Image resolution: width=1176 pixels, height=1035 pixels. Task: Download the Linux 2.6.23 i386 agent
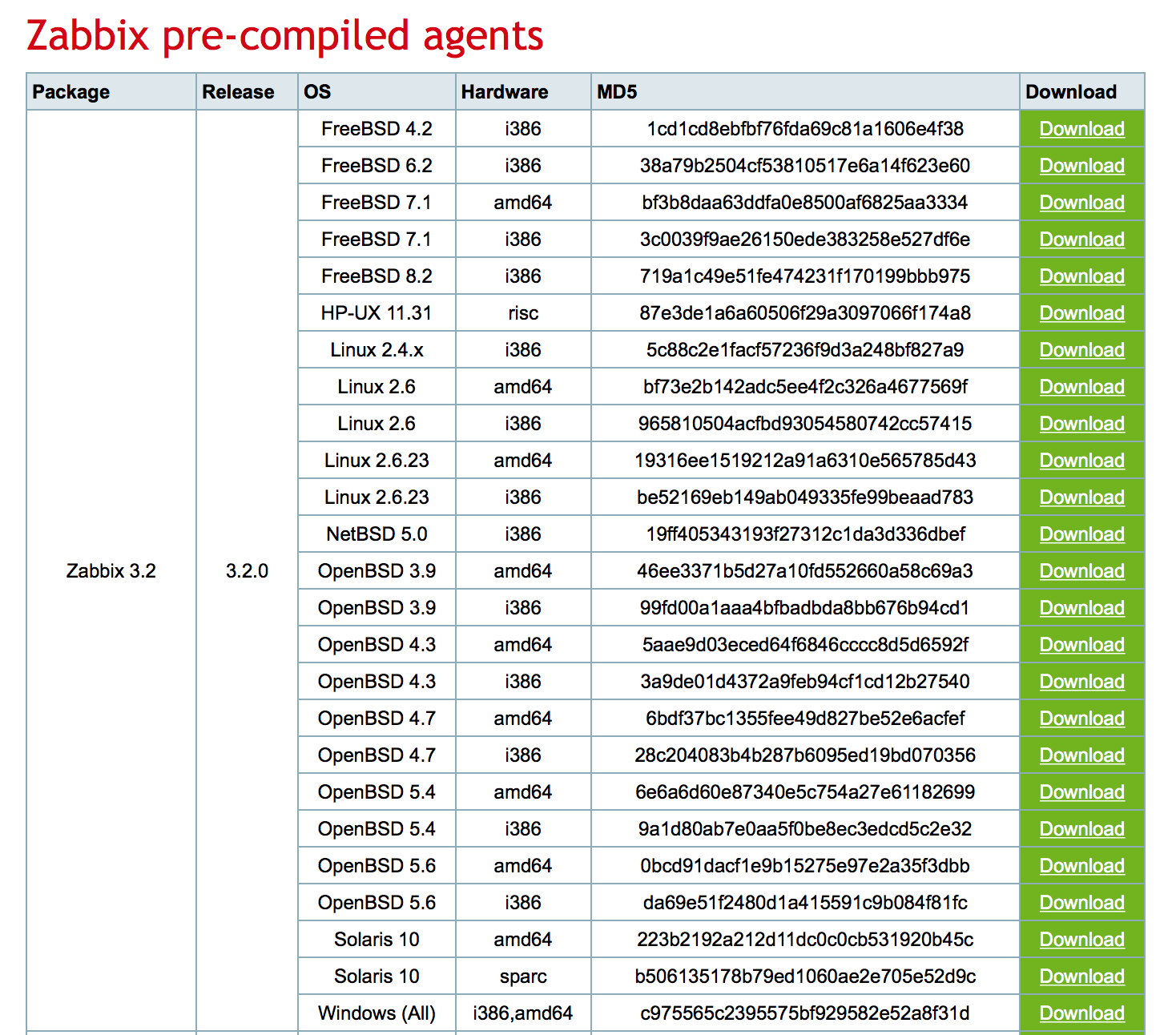click(x=1081, y=497)
